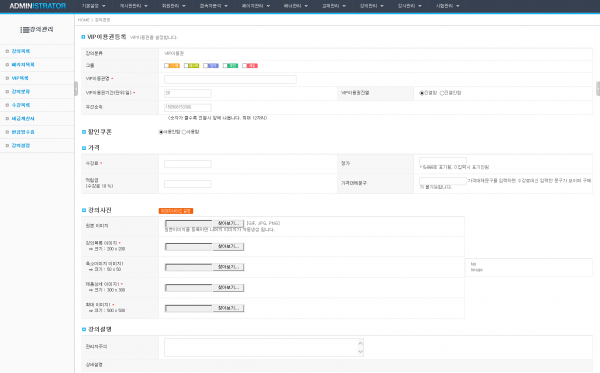600x373 pixels.
Task: Click the textarea scroll down arrow
Action: pyautogui.click(x=360, y=352)
